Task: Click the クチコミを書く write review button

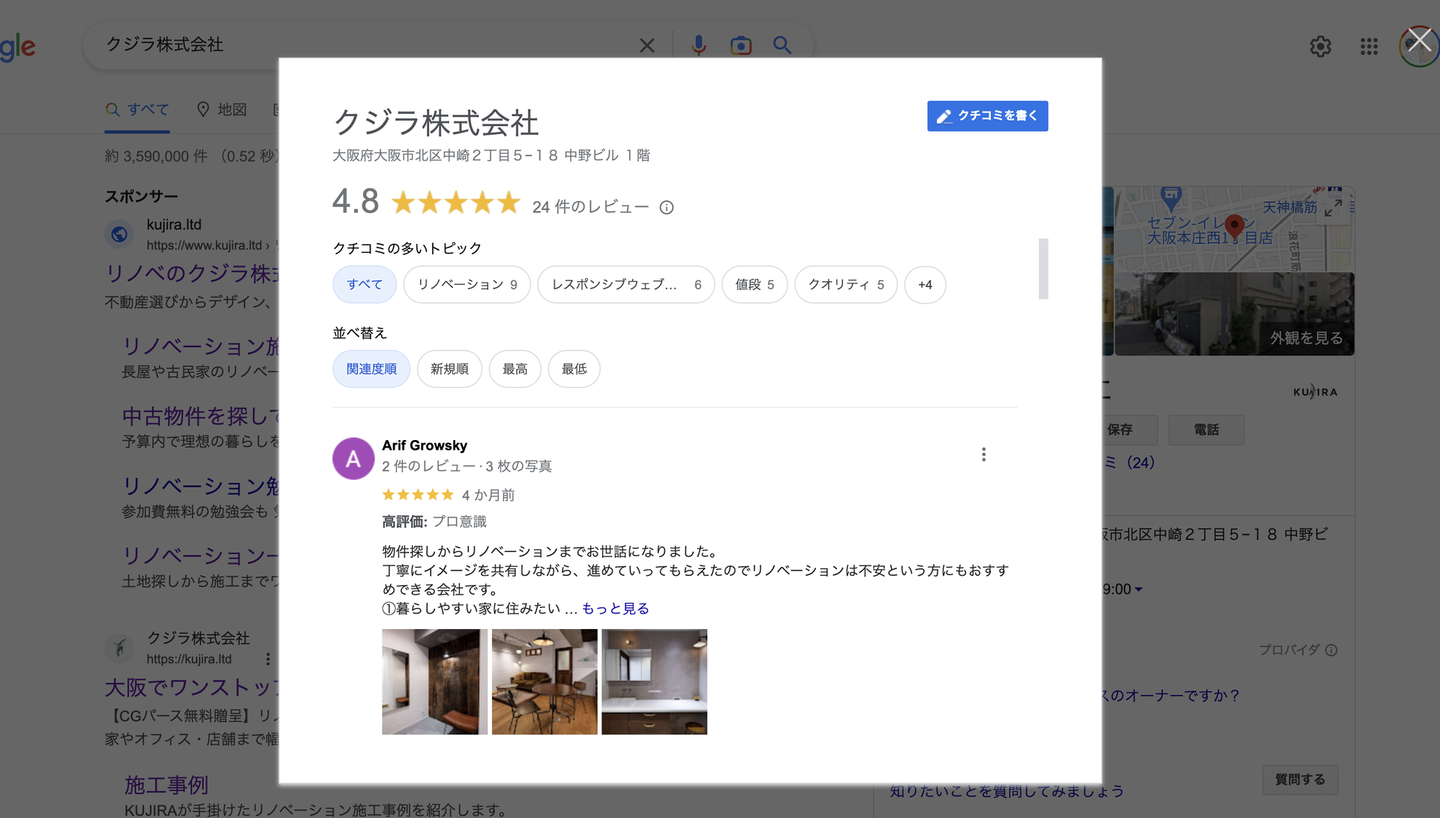Action: click(987, 116)
